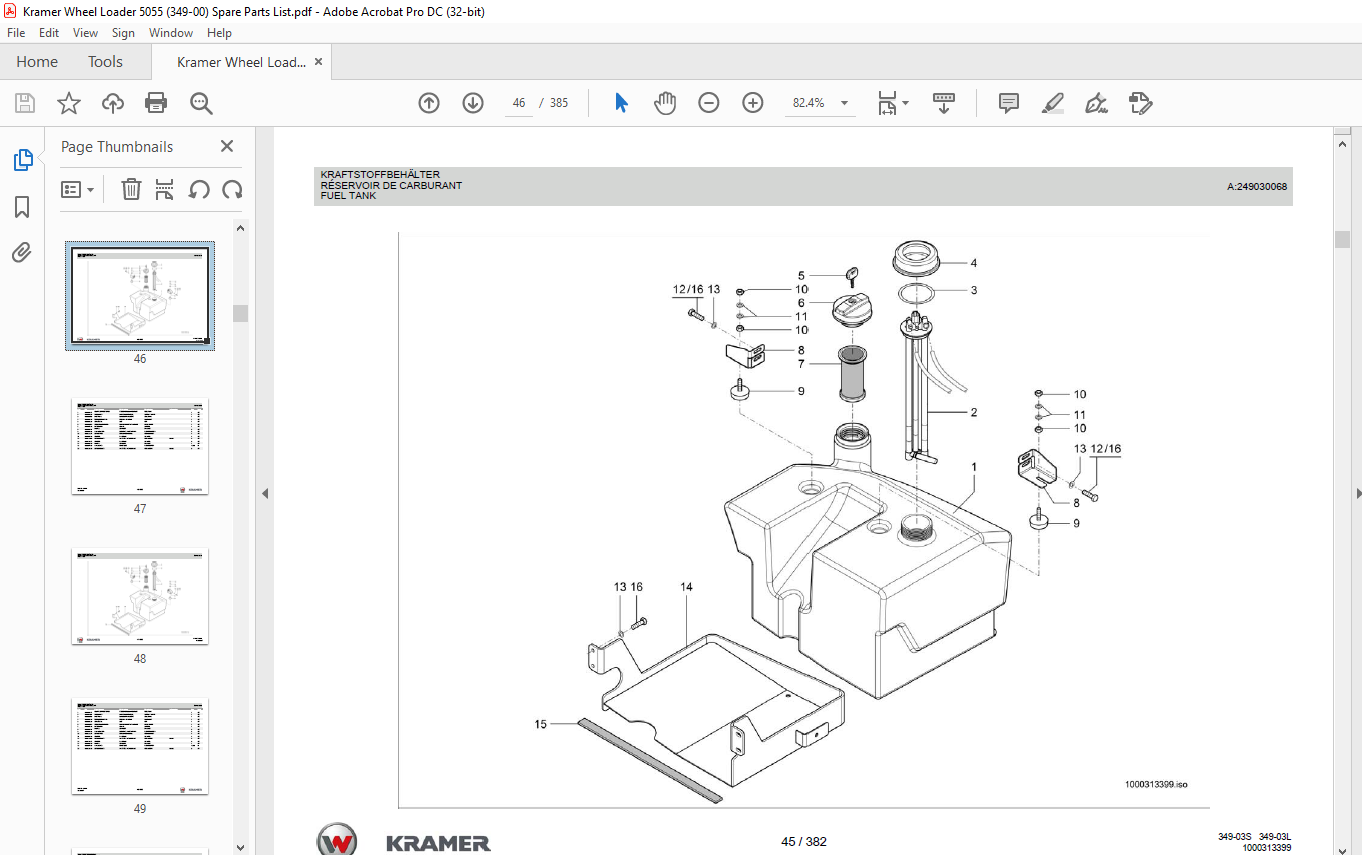Switch to the Home tab

37,62
